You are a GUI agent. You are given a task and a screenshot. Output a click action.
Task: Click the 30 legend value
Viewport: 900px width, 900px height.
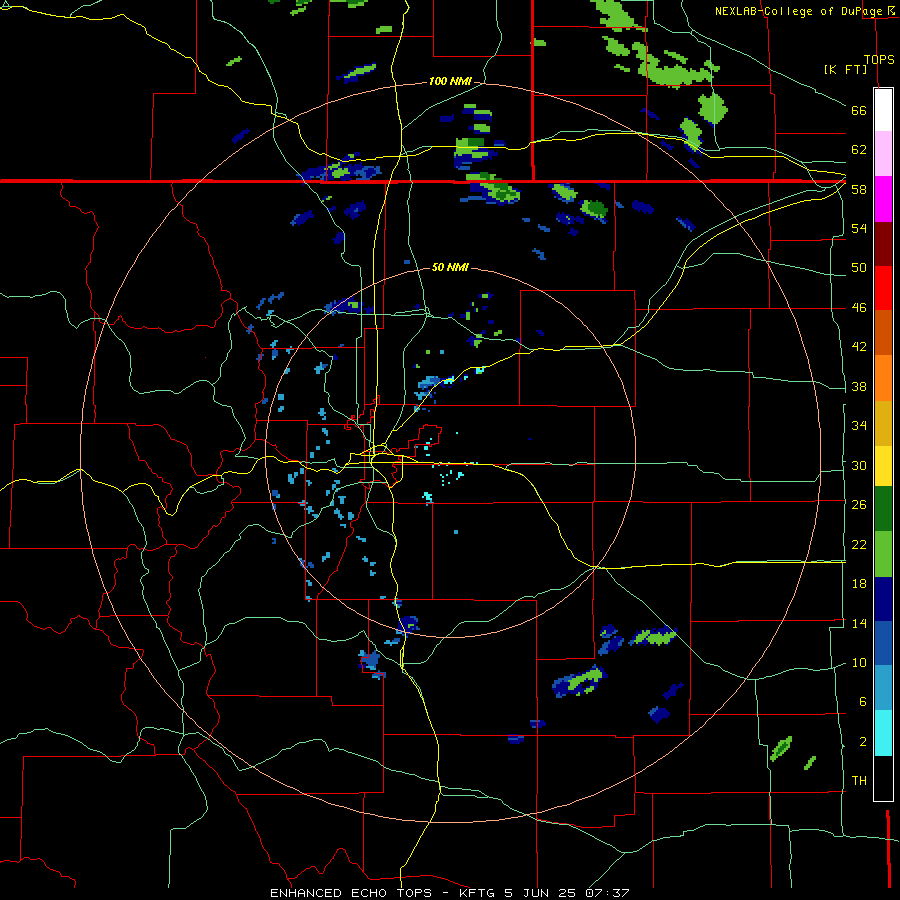859,465
